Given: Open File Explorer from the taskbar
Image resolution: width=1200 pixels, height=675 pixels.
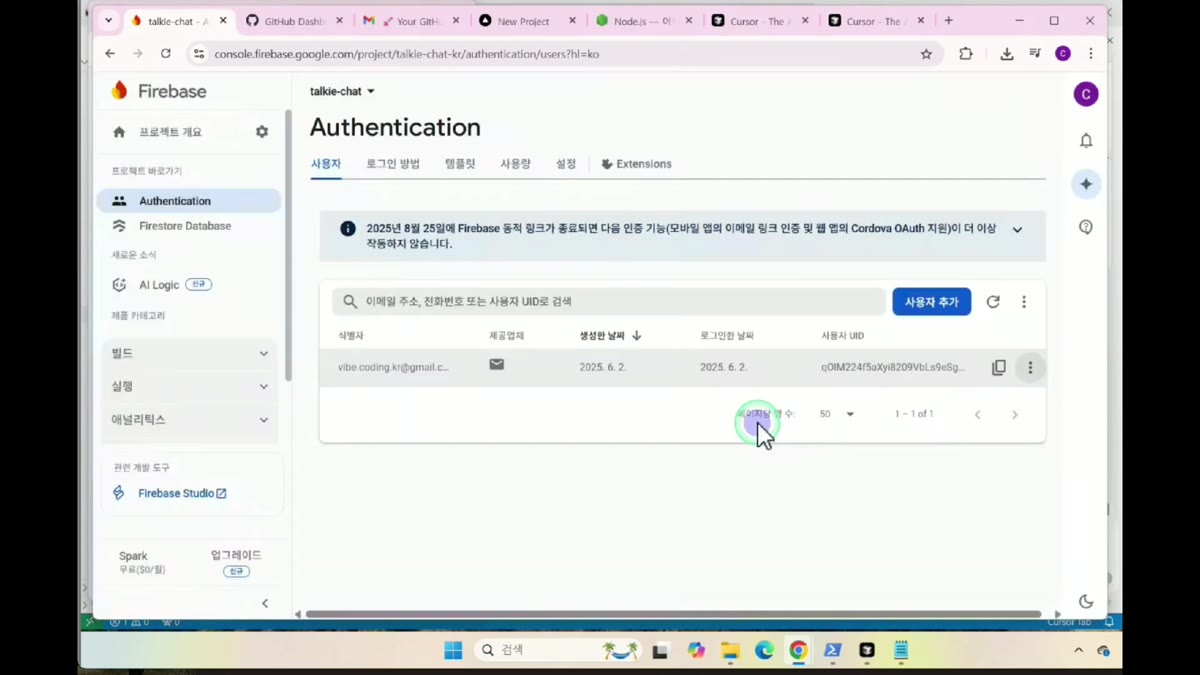Looking at the screenshot, I should click(x=730, y=651).
